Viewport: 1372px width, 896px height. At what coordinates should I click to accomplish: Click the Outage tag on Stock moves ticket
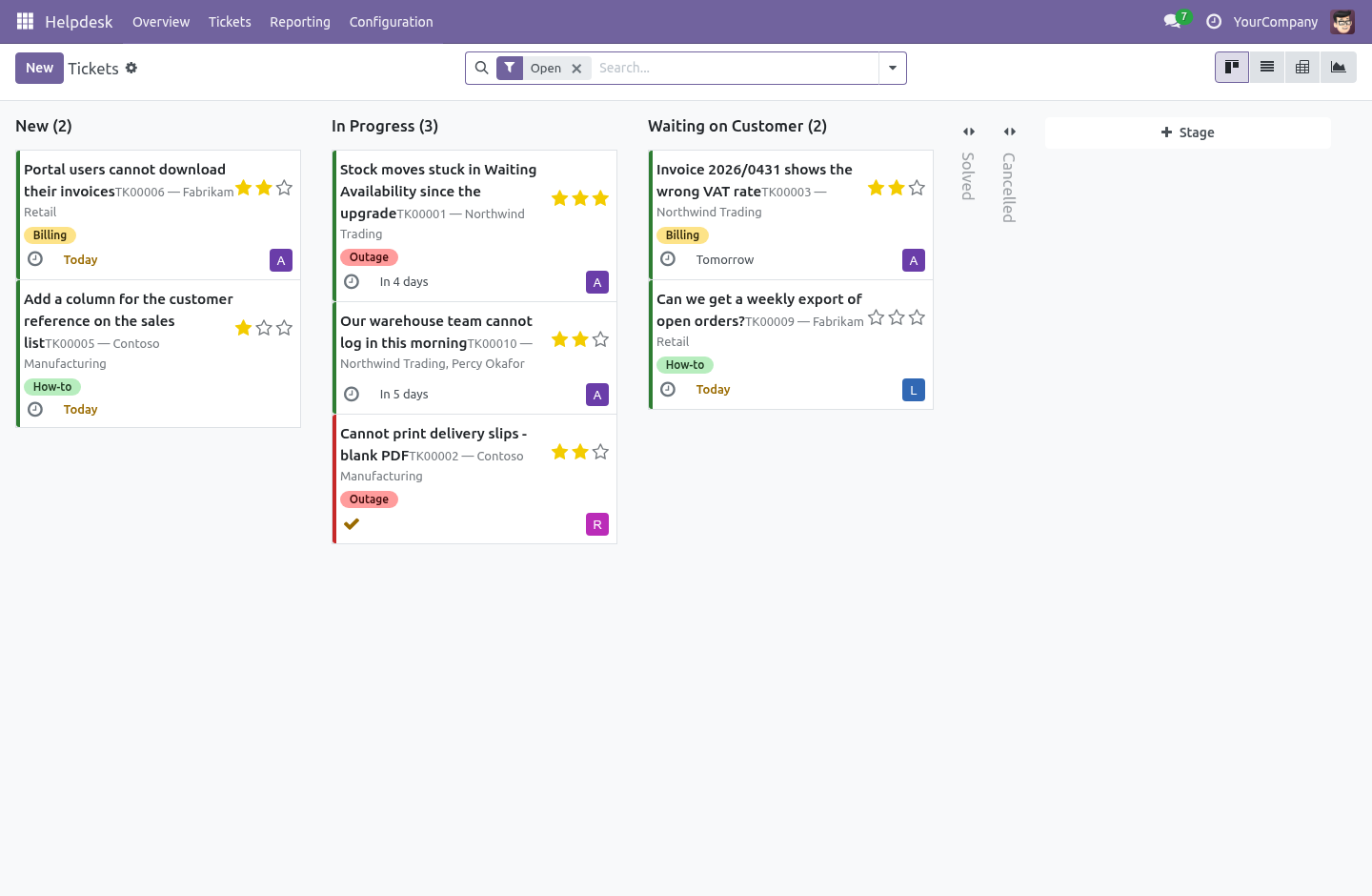369,257
